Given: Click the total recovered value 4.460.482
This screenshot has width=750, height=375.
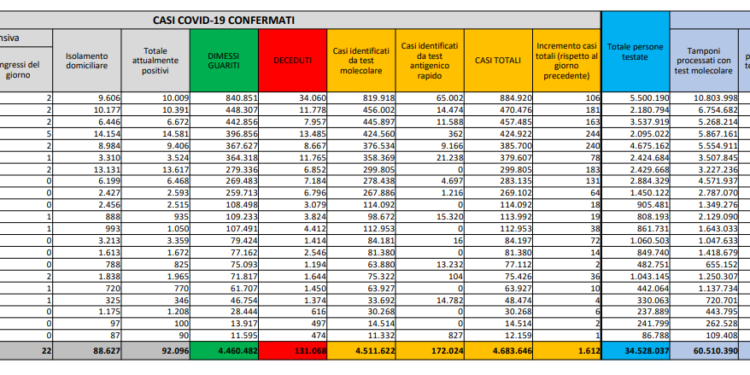Looking at the screenshot, I should click(224, 351).
